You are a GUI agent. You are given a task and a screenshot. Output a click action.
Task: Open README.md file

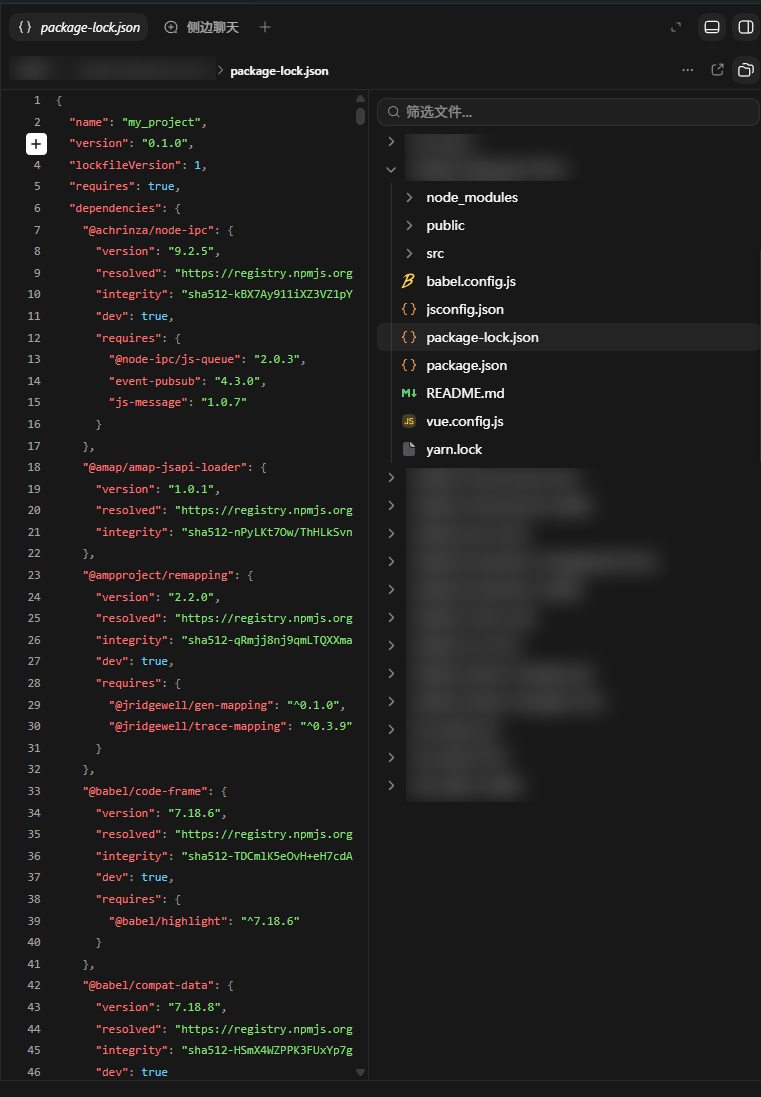coord(465,393)
